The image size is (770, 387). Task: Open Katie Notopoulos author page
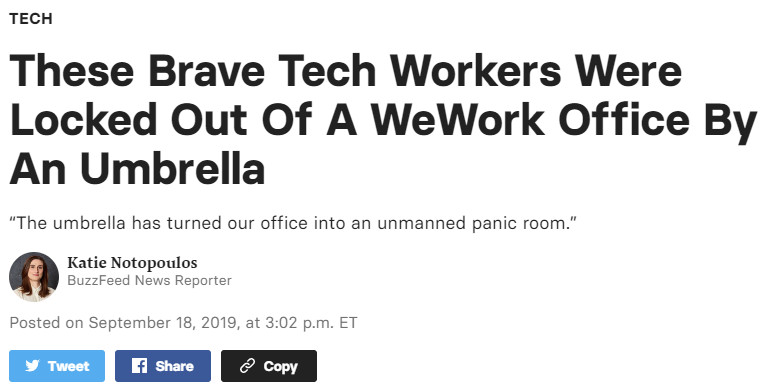[132, 263]
